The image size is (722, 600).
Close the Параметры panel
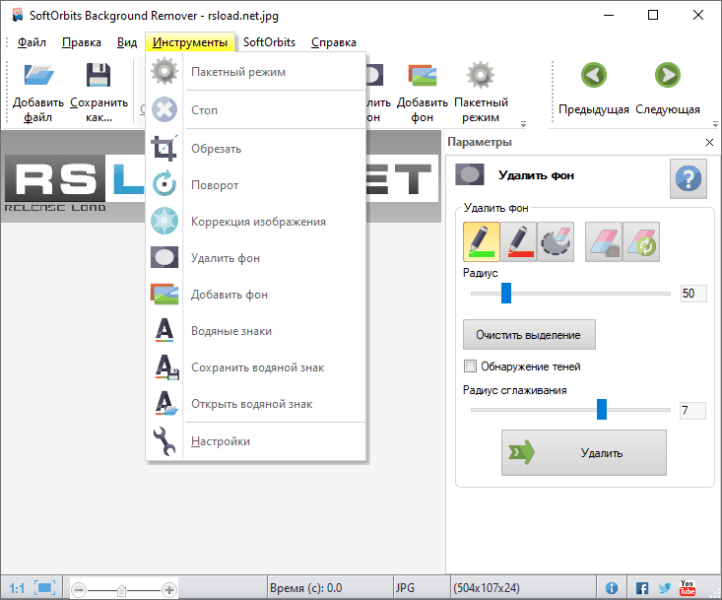[x=709, y=142]
